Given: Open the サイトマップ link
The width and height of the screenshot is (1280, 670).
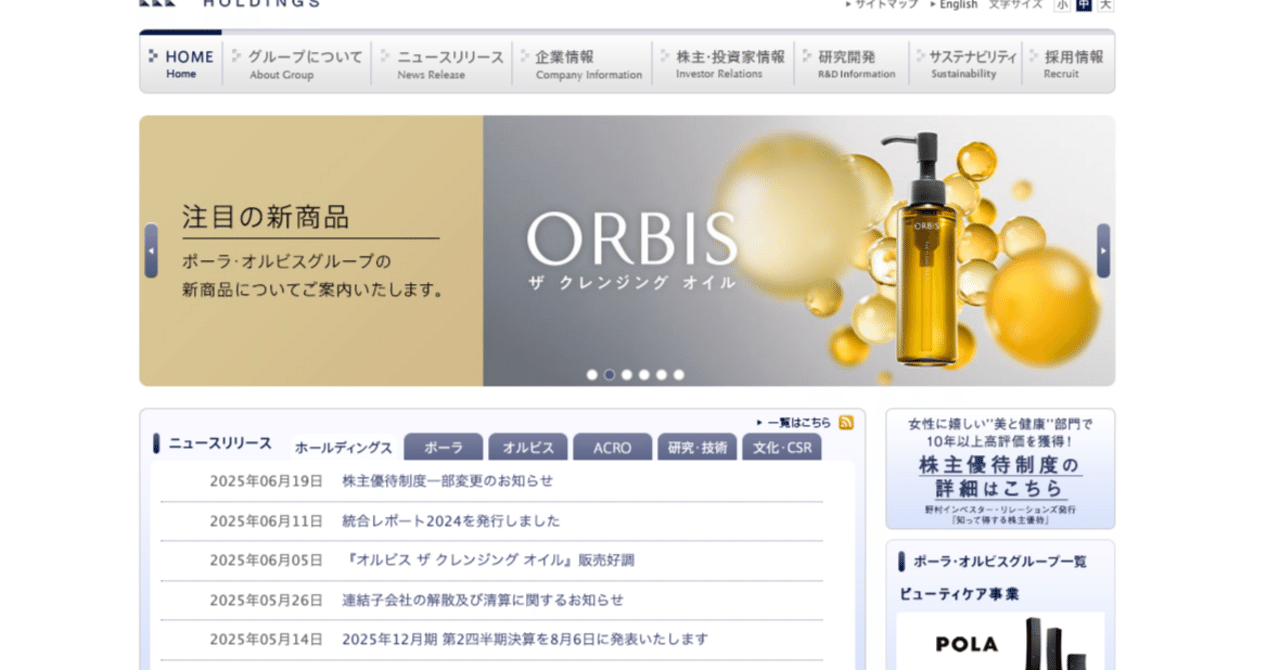Looking at the screenshot, I should click(884, 4).
